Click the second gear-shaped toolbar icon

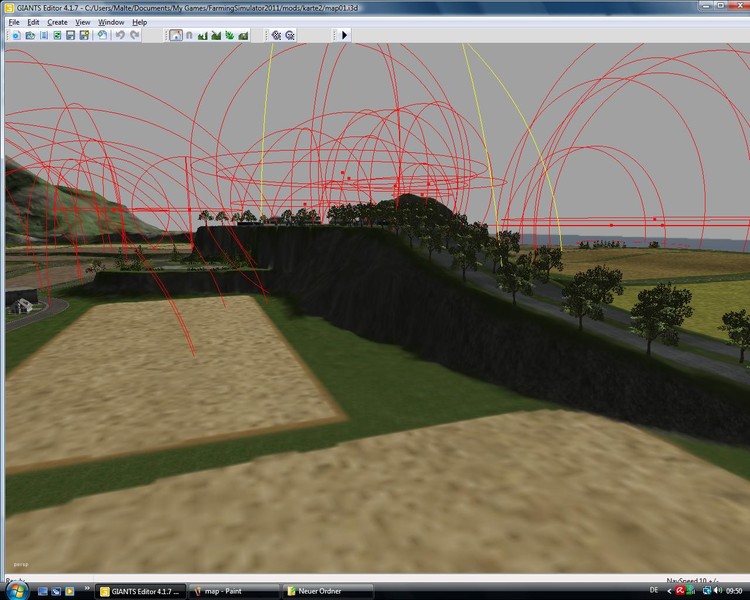pyautogui.click(x=290, y=35)
